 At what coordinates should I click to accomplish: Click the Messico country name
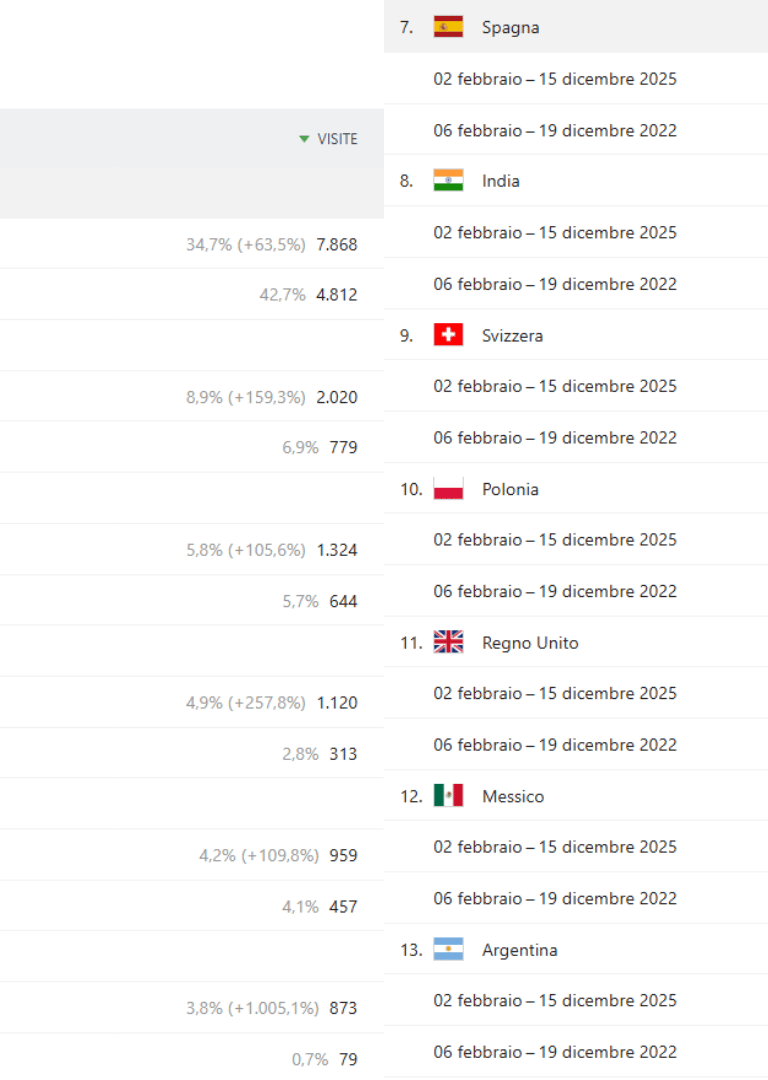(x=513, y=796)
